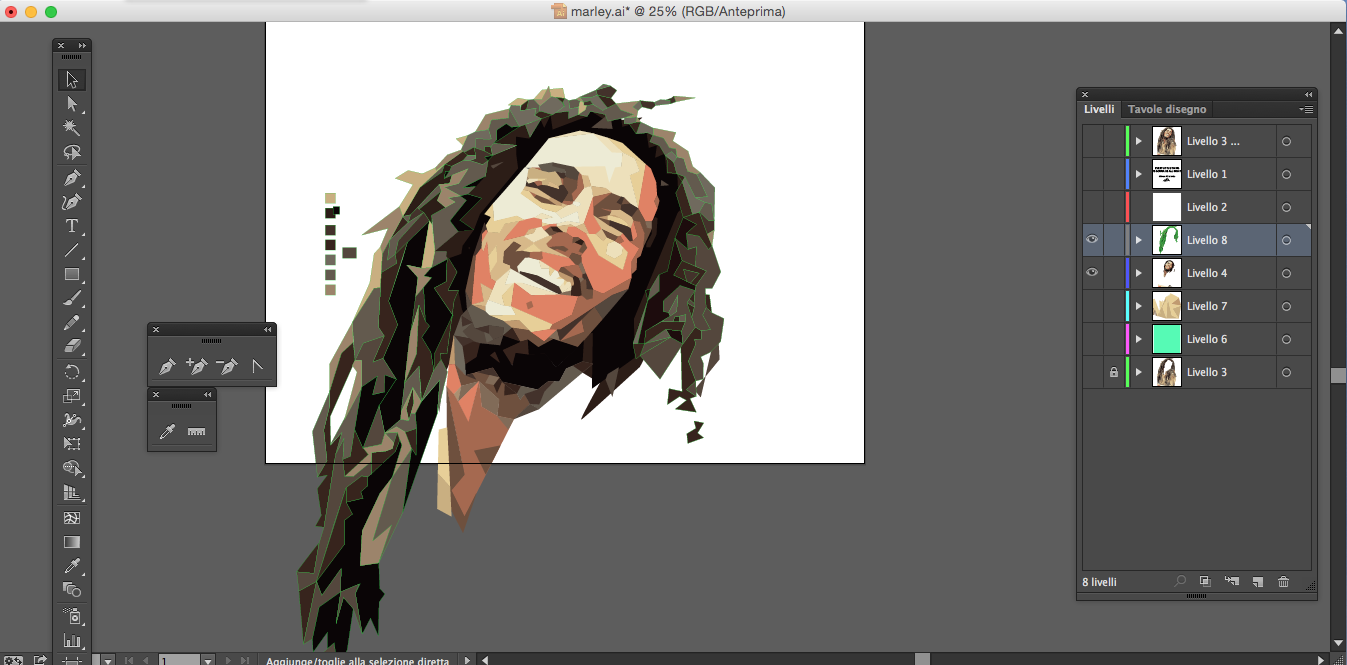
Task: Select the Blend tool
Action: coord(72,590)
